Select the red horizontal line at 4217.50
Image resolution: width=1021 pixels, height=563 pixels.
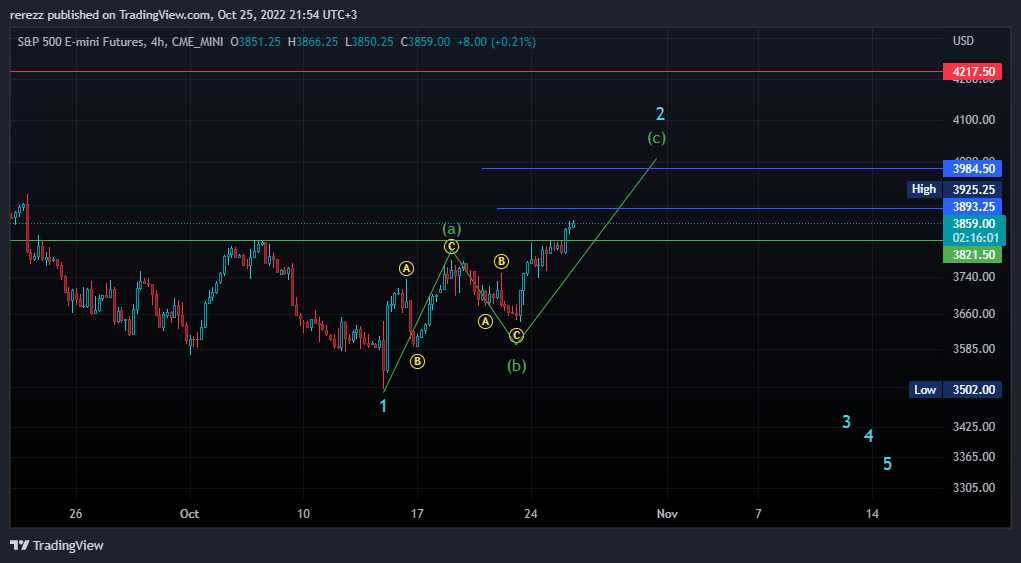coord(476,72)
